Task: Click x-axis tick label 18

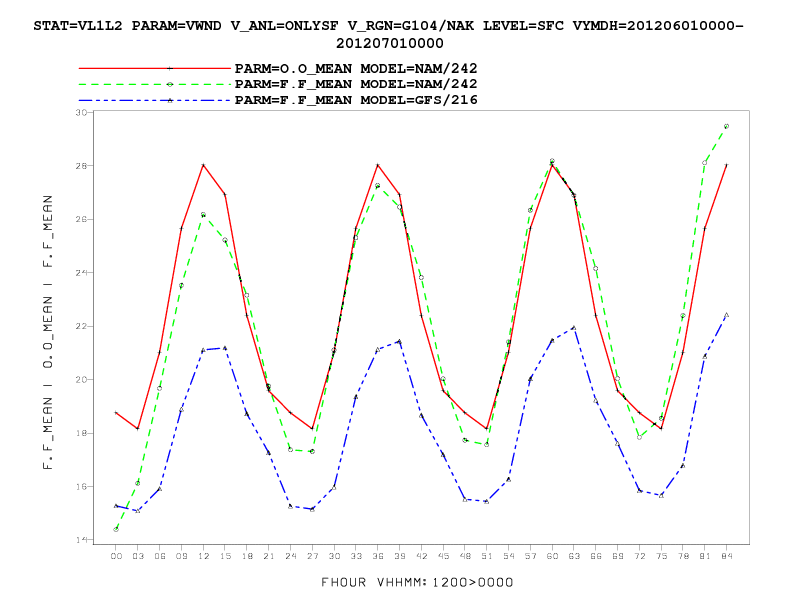Action: pyautogui.click(x=247, y=556)
